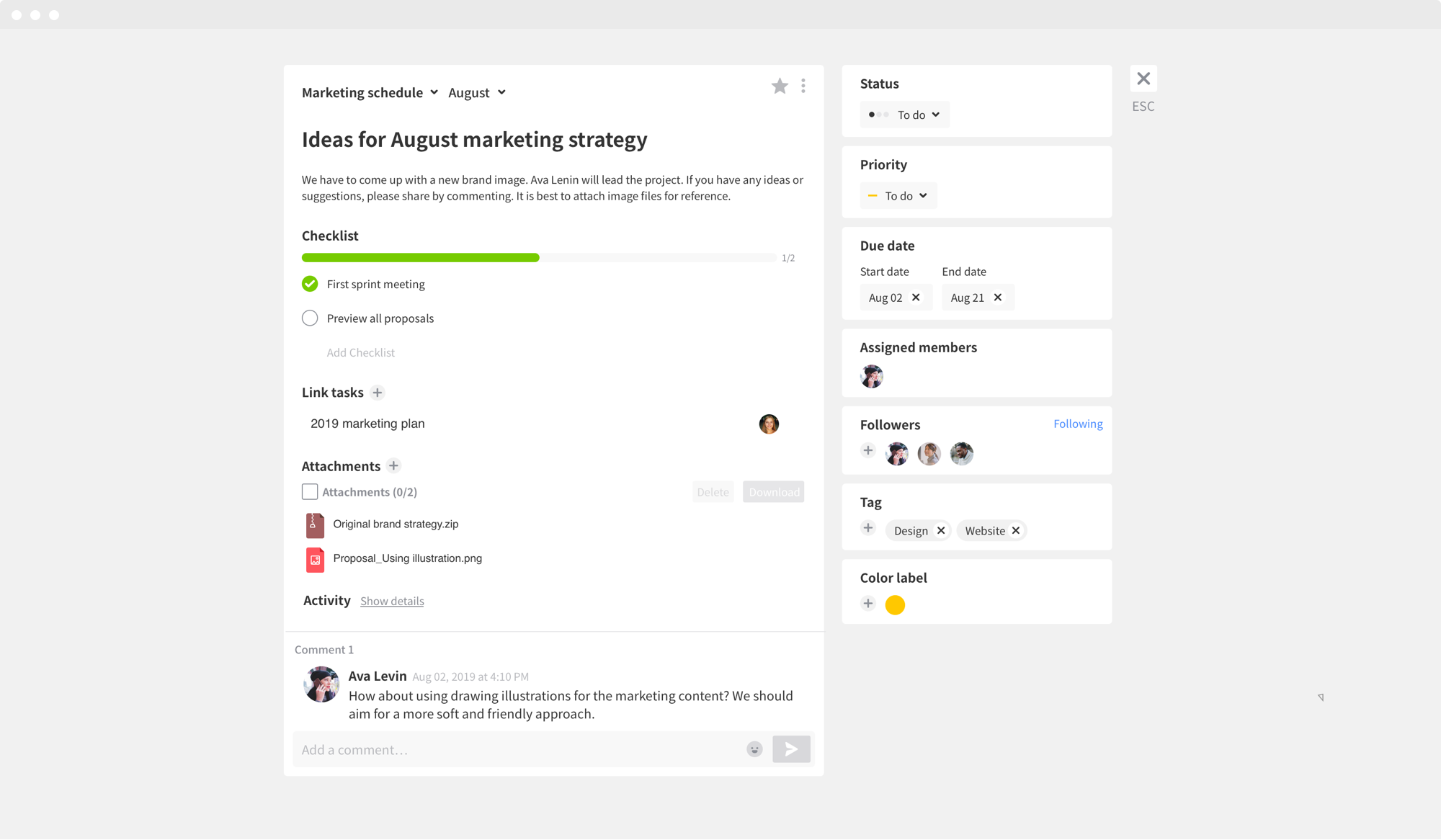
Task: Remove the Design tag
Action: 941,531
